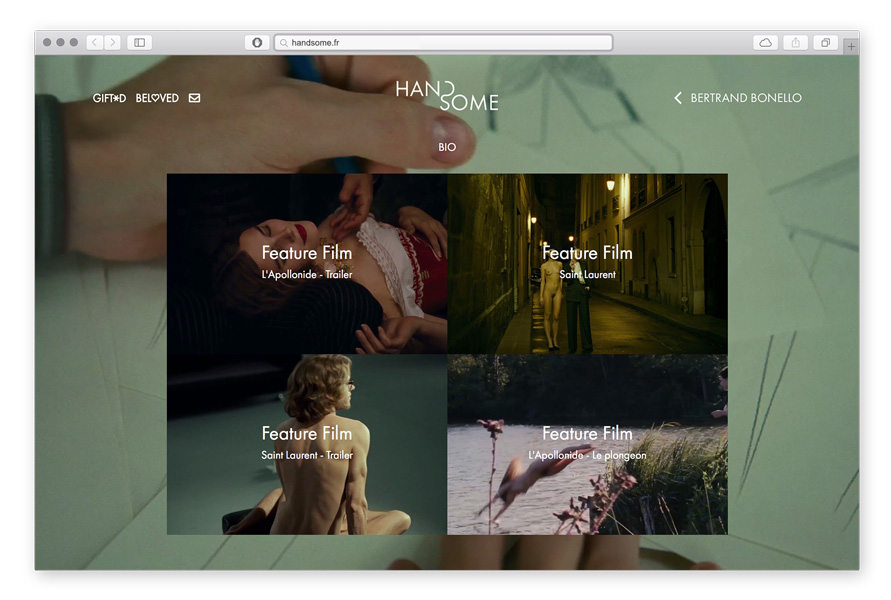Click the HANDSOME logo

pyautogui.click(x=446, y=95)
